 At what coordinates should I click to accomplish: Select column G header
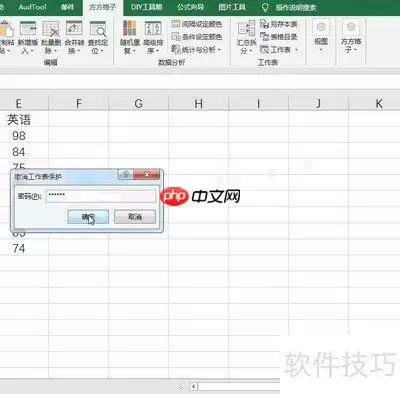139,103
